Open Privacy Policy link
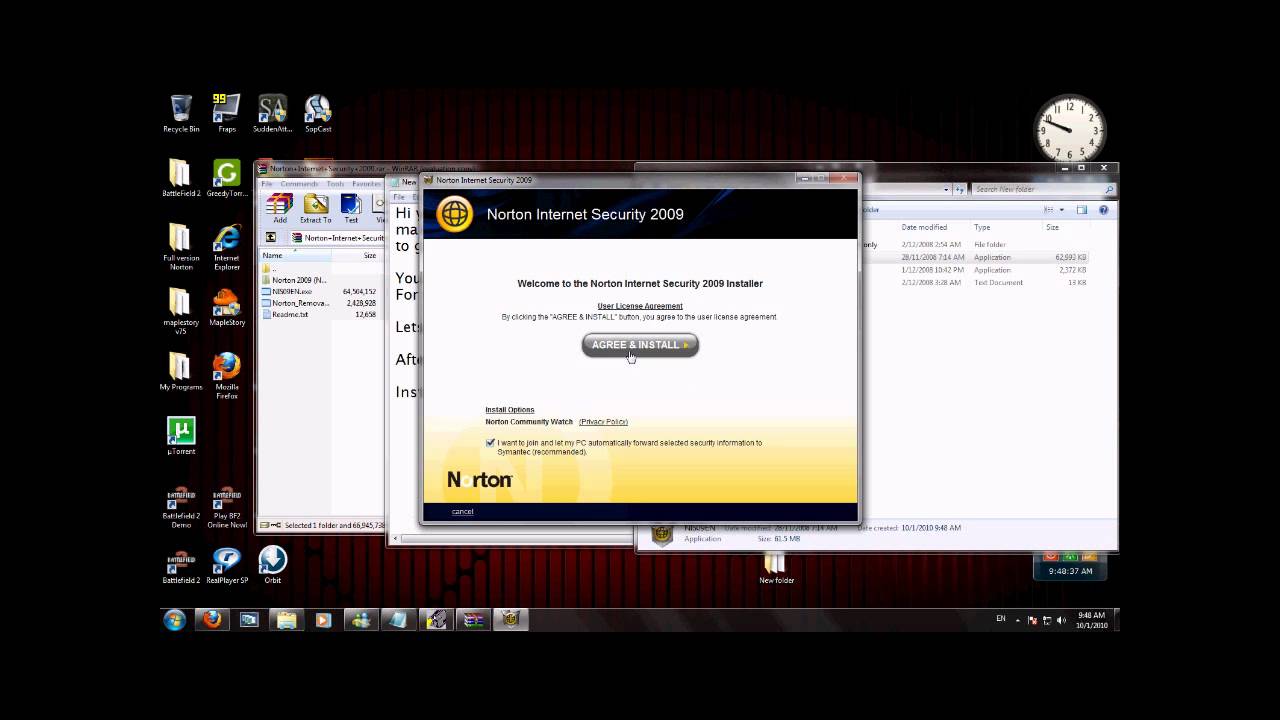1280x720 pixels. point(603,422)
